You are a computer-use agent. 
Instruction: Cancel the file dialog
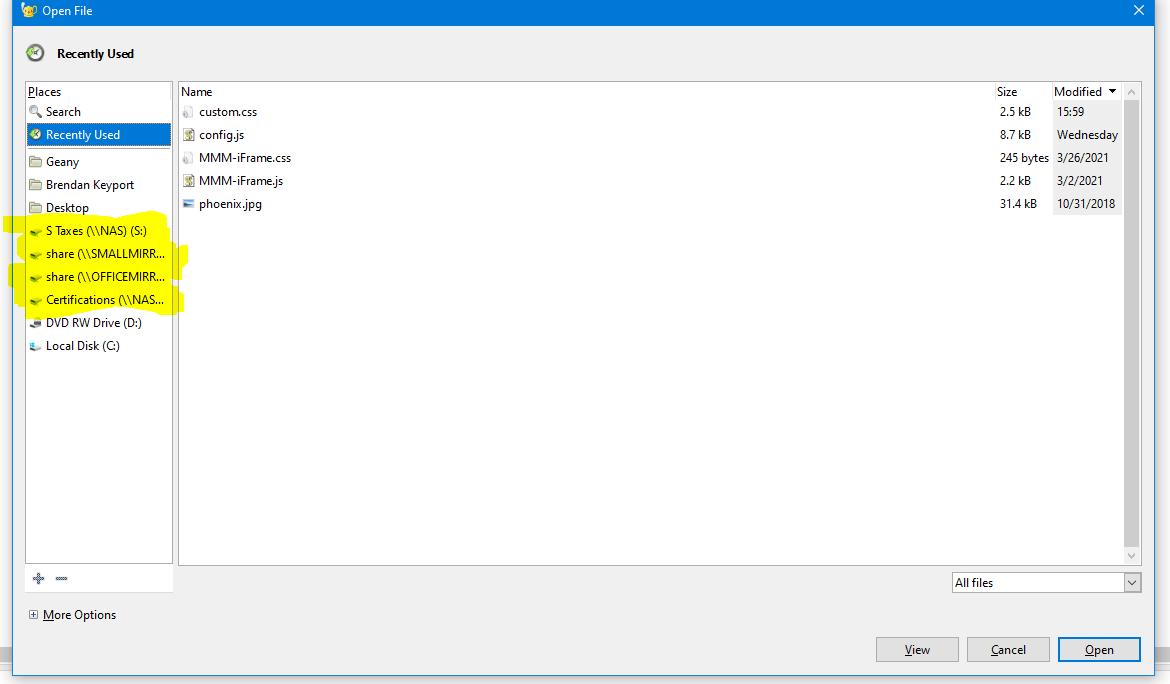tap(1008, 649)
